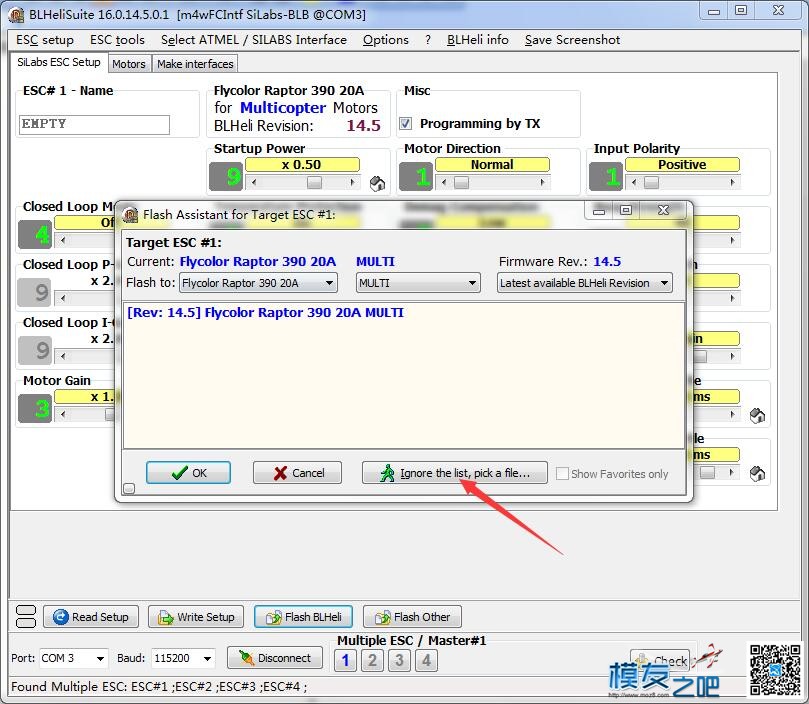Open the ESC tools menu
Image resolution: width=809 pixels, height=704 pixels.
click(117, 40)
